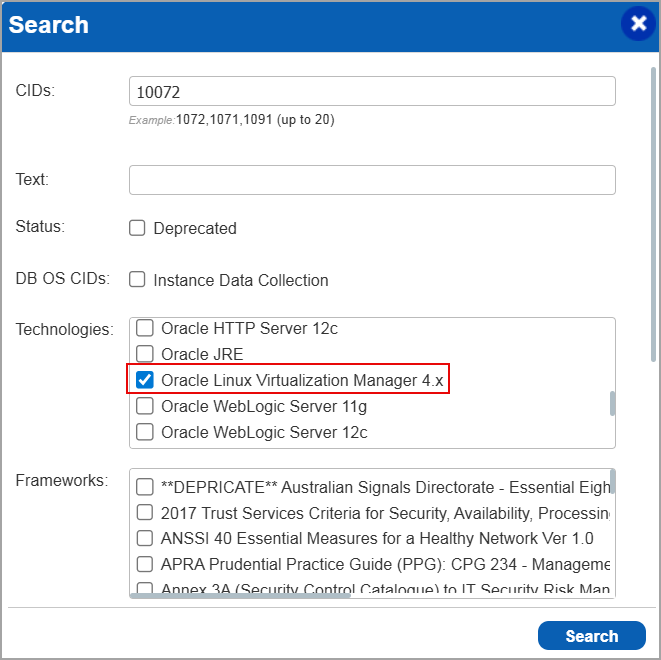Image resolution: width=661 pixels, height=660 pixels.
Task: Select APRA Prudential Practice Guide framework
Action: 145,564
